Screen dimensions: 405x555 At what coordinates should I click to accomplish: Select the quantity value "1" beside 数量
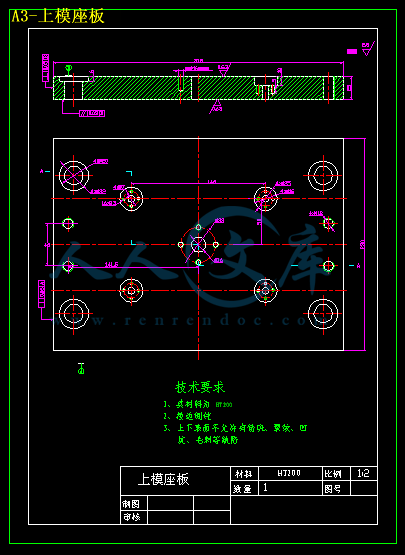tap(266, 488)
